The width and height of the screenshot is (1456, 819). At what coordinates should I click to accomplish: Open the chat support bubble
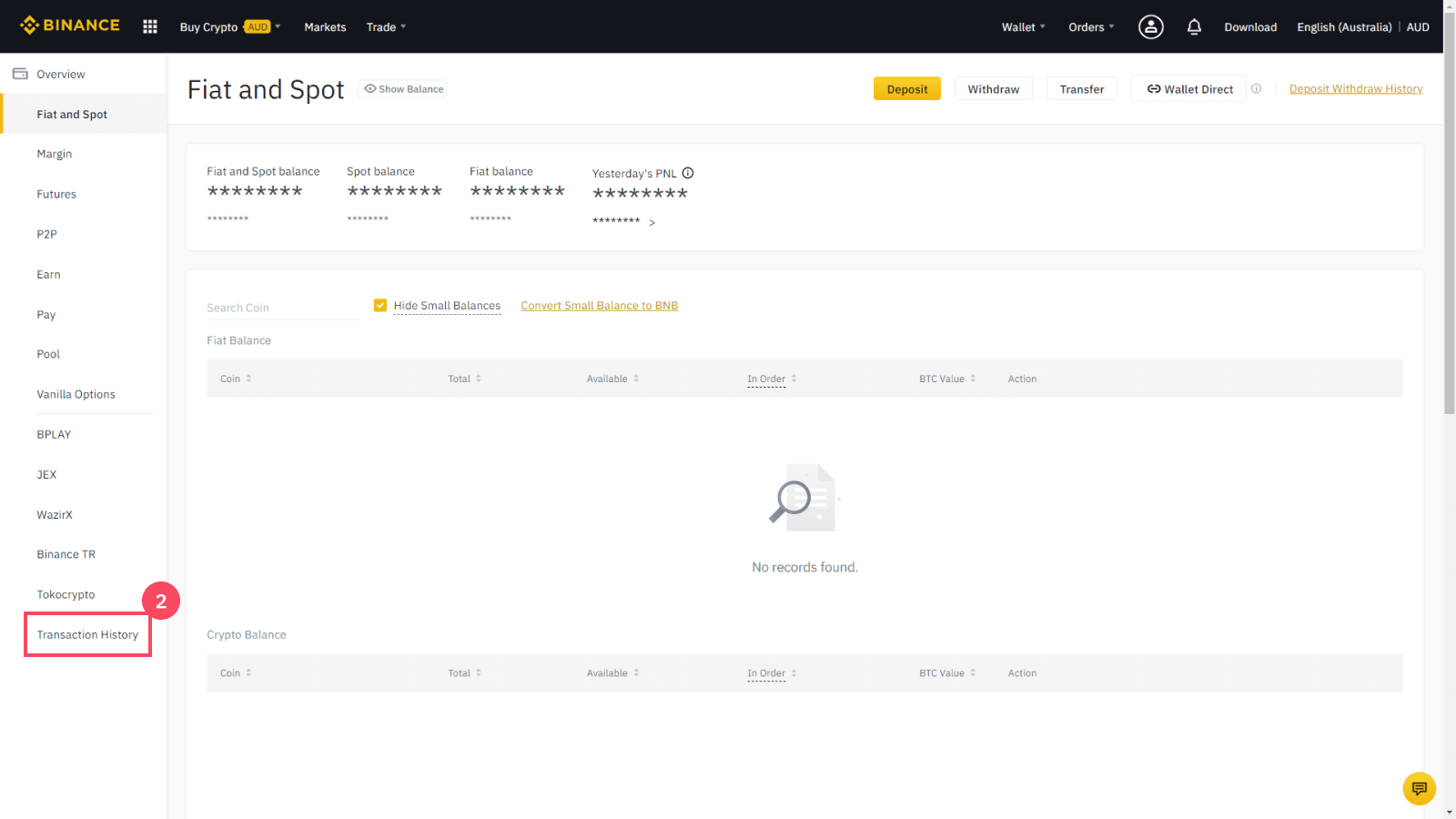tap(1419, 788)
